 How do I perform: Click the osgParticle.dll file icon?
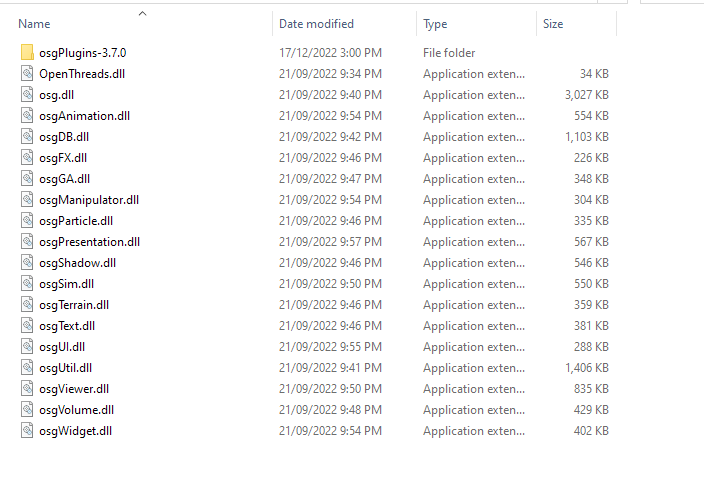(x=27, y=221)
